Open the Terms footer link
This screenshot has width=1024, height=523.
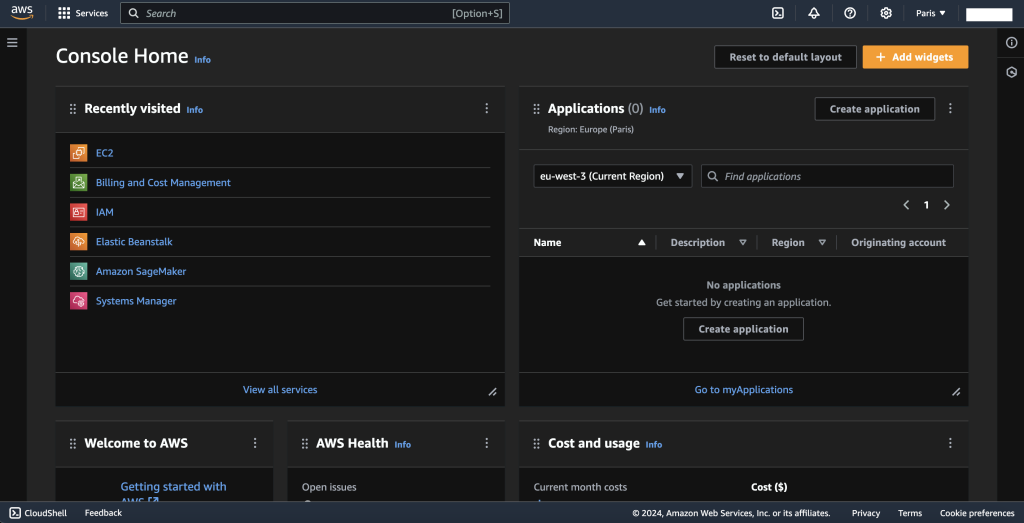[910, 513]
